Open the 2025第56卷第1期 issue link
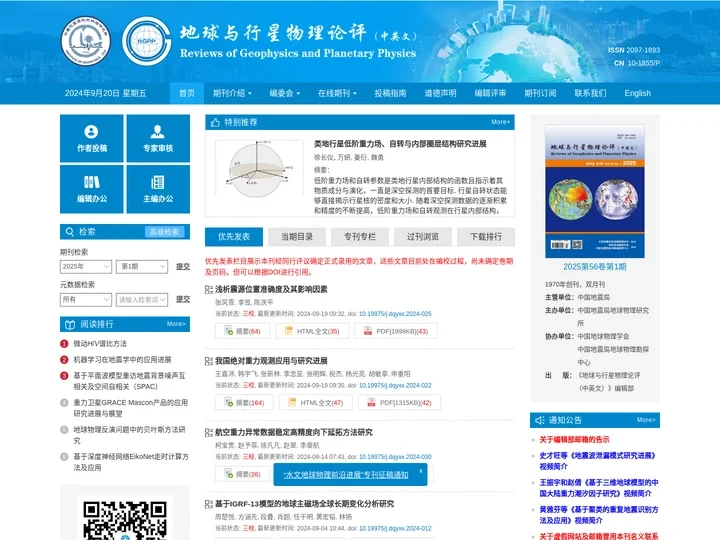This screenshot has width=720, height=540. 595,267
